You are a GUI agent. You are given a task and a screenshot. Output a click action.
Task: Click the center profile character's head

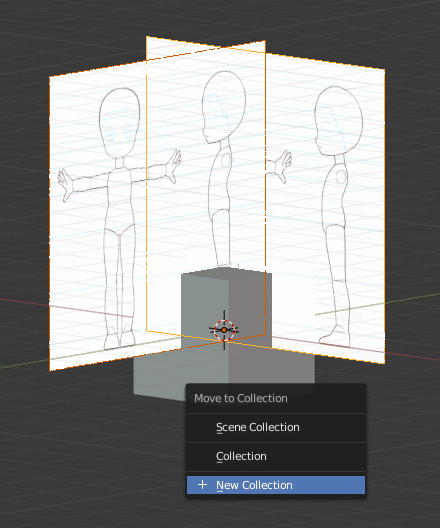(x=223, y=107)
